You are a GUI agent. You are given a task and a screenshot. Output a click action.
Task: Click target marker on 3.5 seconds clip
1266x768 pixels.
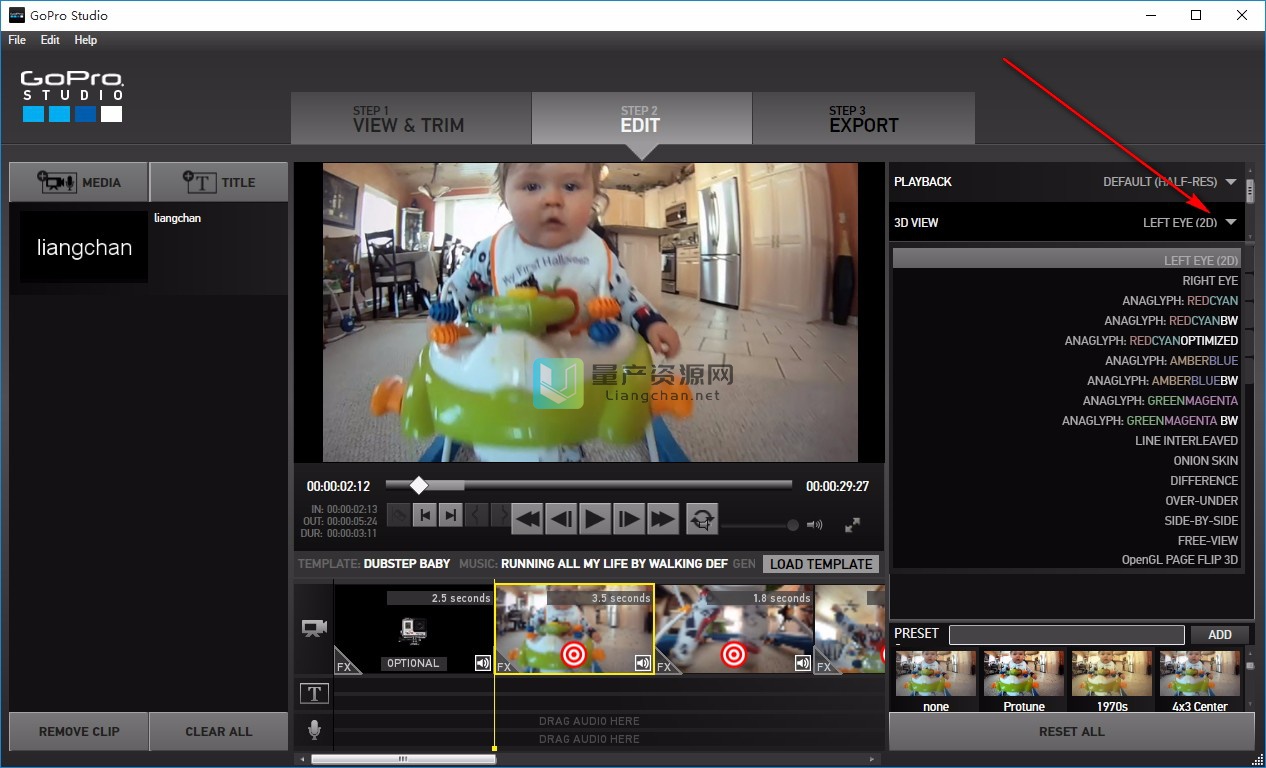(573, 654)
